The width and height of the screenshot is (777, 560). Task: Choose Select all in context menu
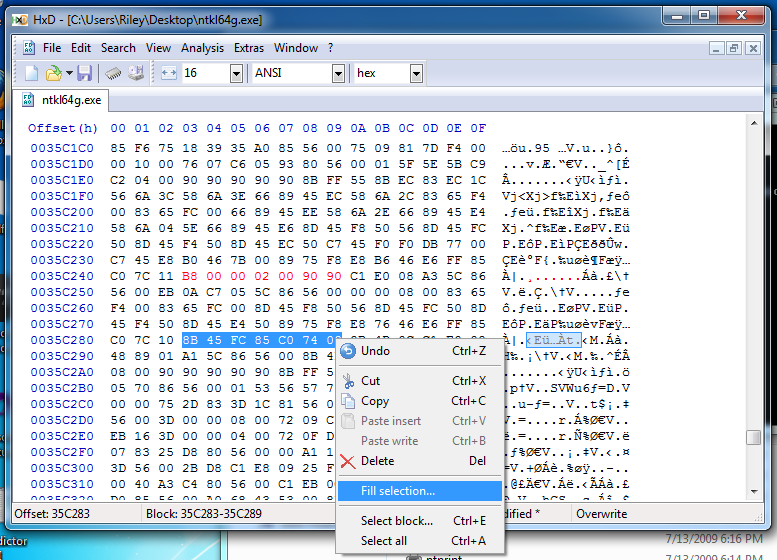point(420,541)
